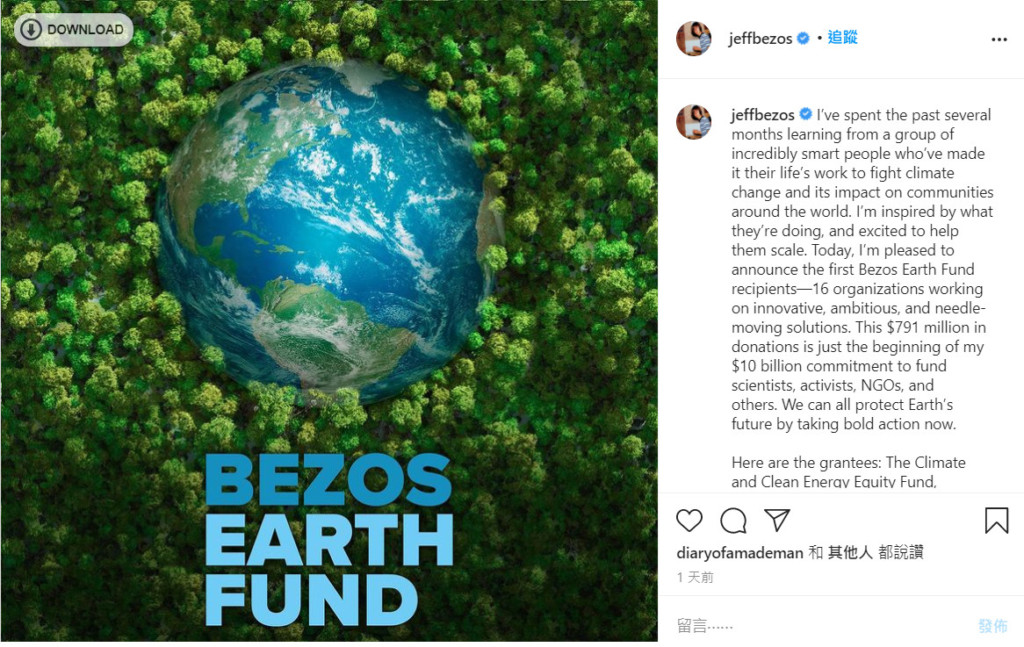
Task: Click the download arrow icon on the image
Action: click(x=31, y=30)
